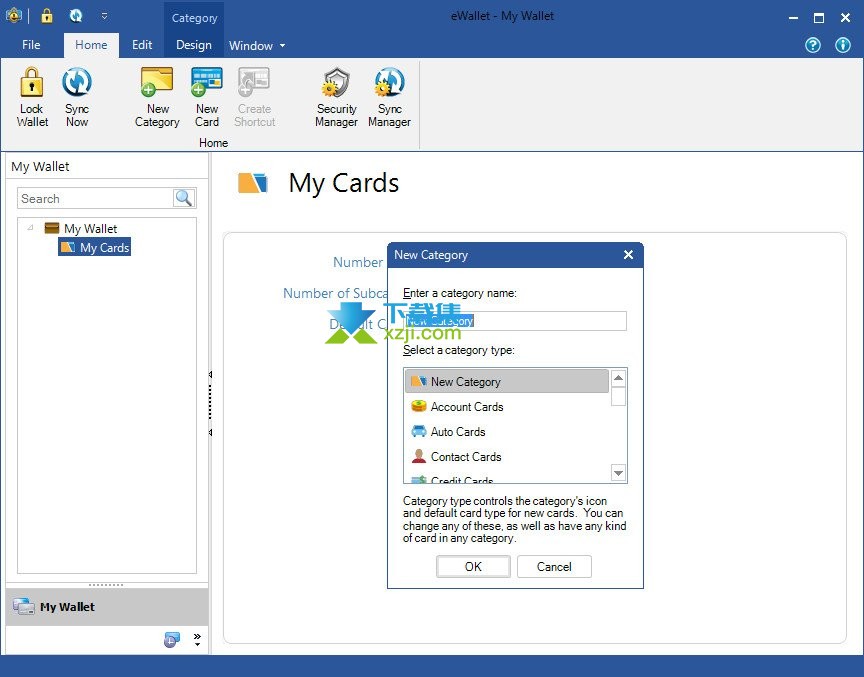The height and width of the screenshot is (677, 864).
Task: Select Account Cards category type
Action: tap(507, 407)
